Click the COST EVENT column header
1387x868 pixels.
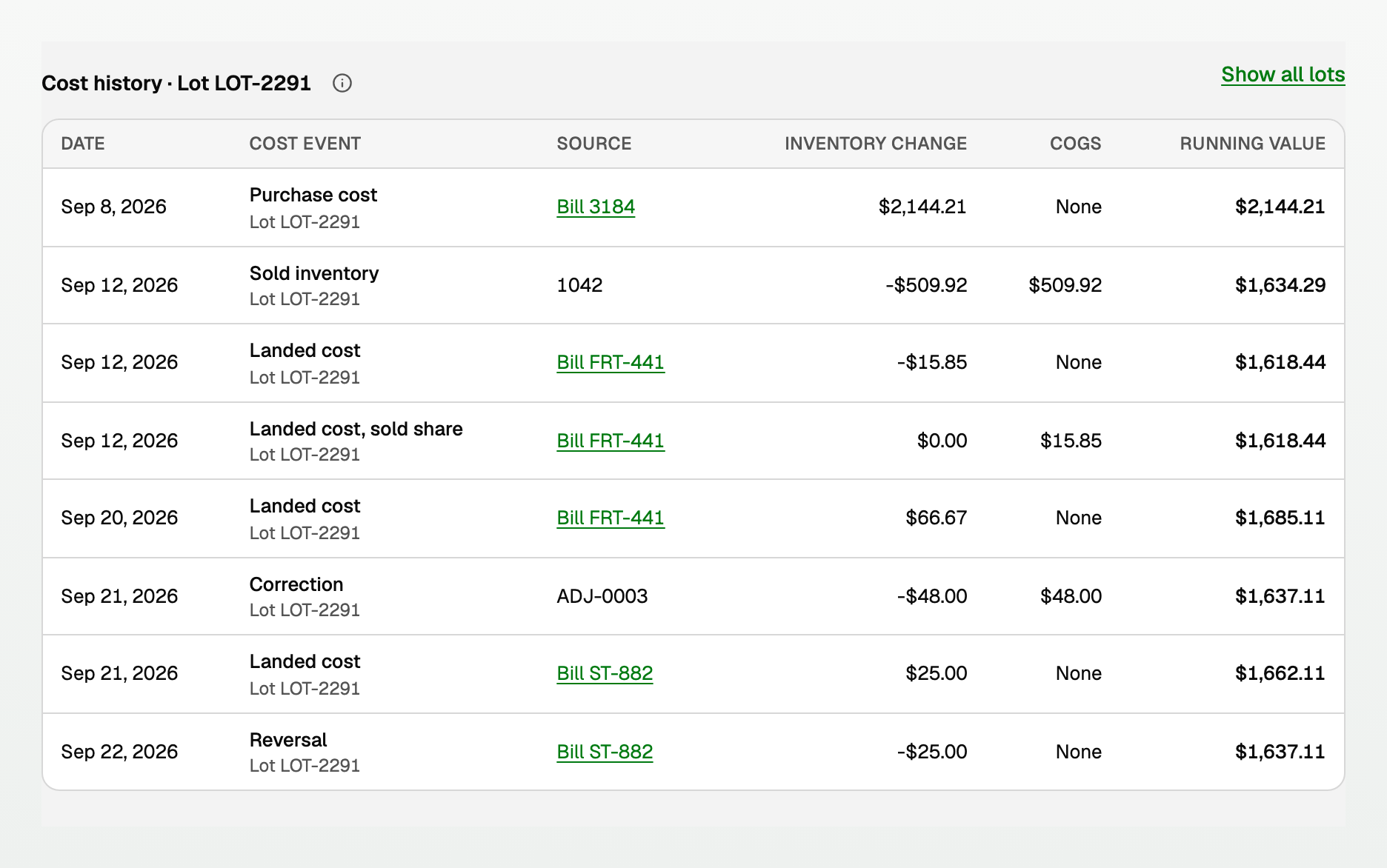tap(305, 144)
